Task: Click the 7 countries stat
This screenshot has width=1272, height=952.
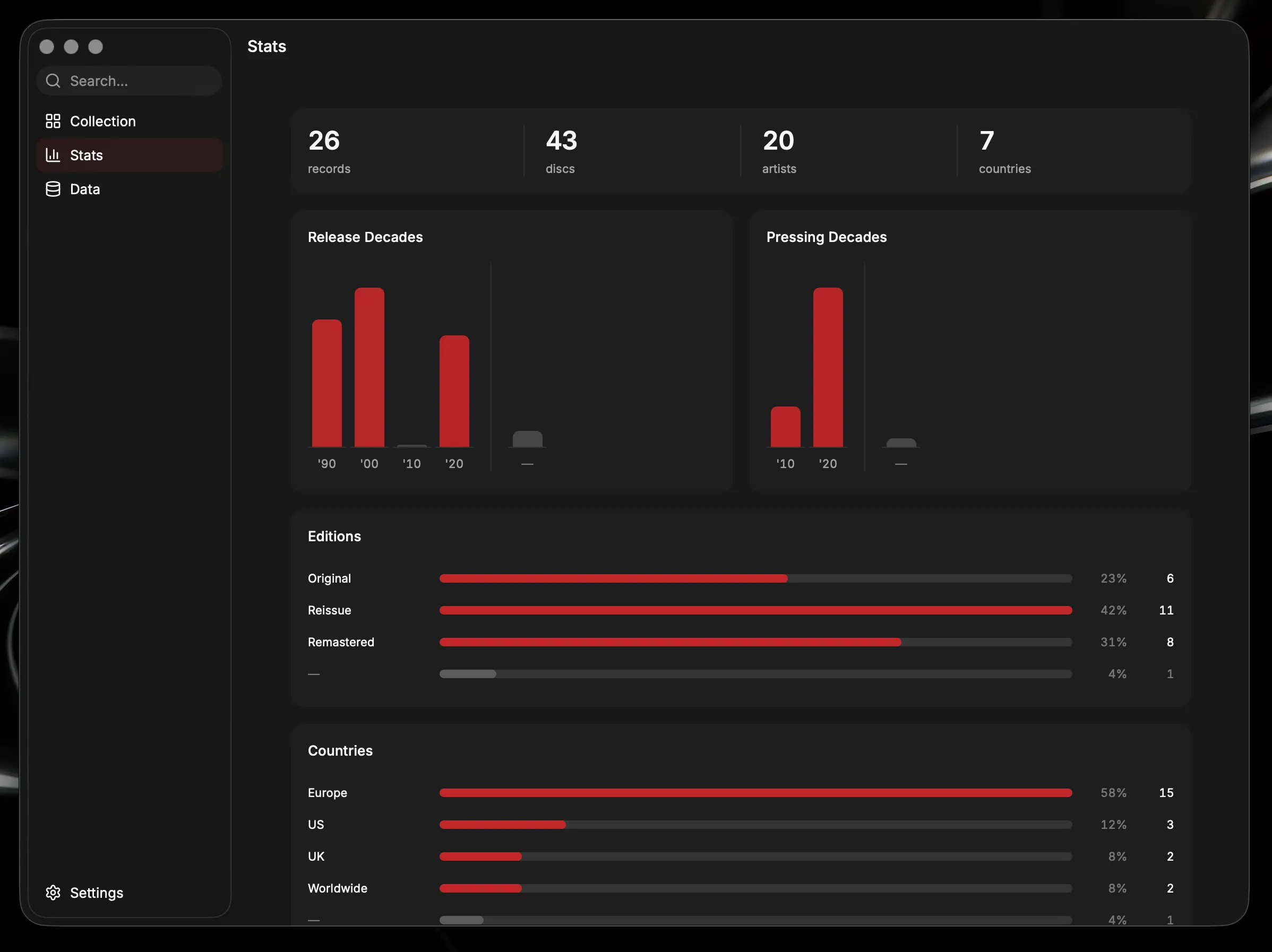Action: (1004, 151)
